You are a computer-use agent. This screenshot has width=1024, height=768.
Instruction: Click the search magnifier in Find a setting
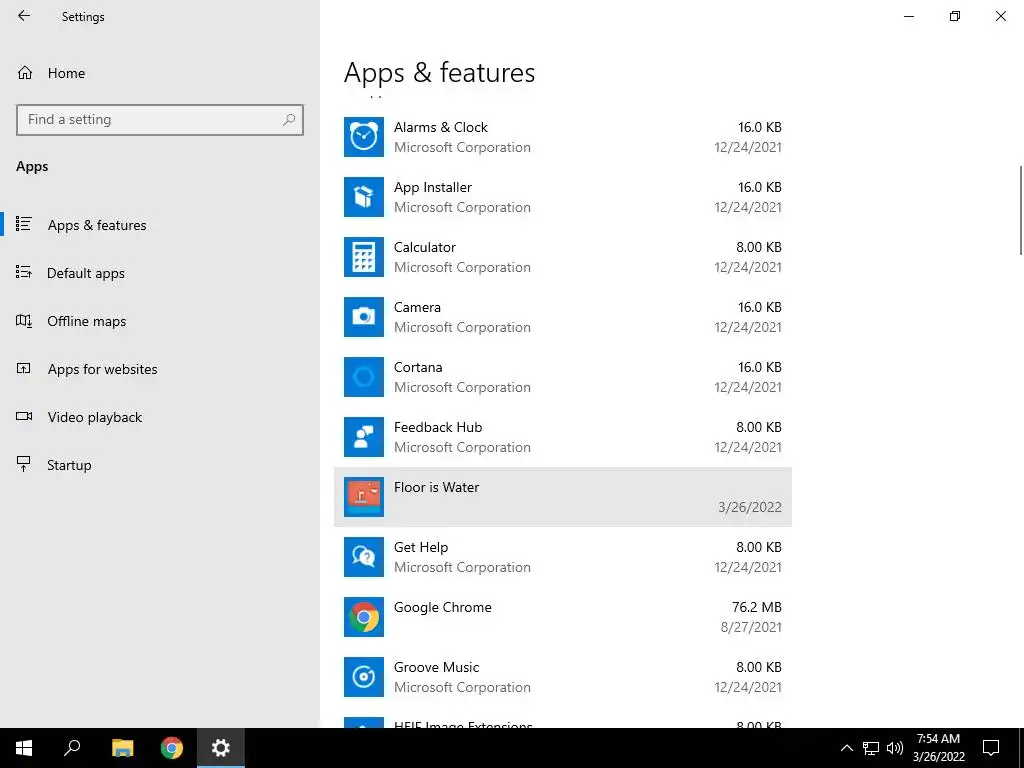tap(289, 120)
